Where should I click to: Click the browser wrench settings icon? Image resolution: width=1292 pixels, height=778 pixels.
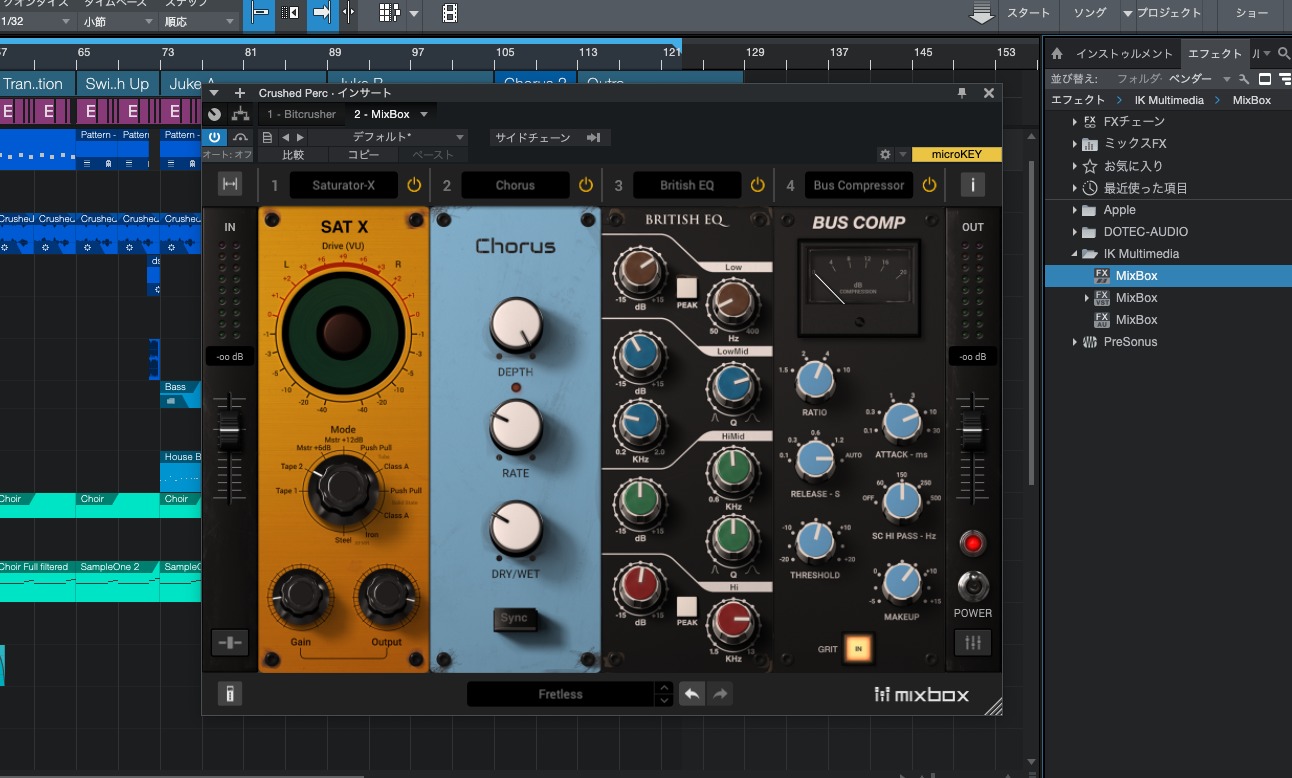(1244, 78)
